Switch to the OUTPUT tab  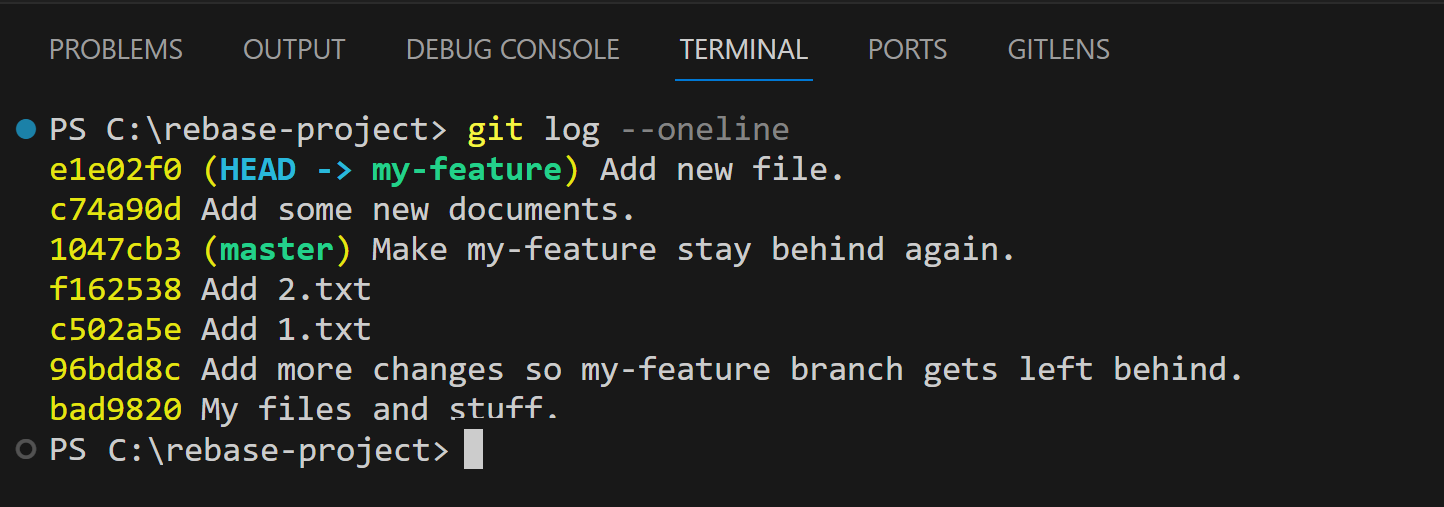(294, 49)
